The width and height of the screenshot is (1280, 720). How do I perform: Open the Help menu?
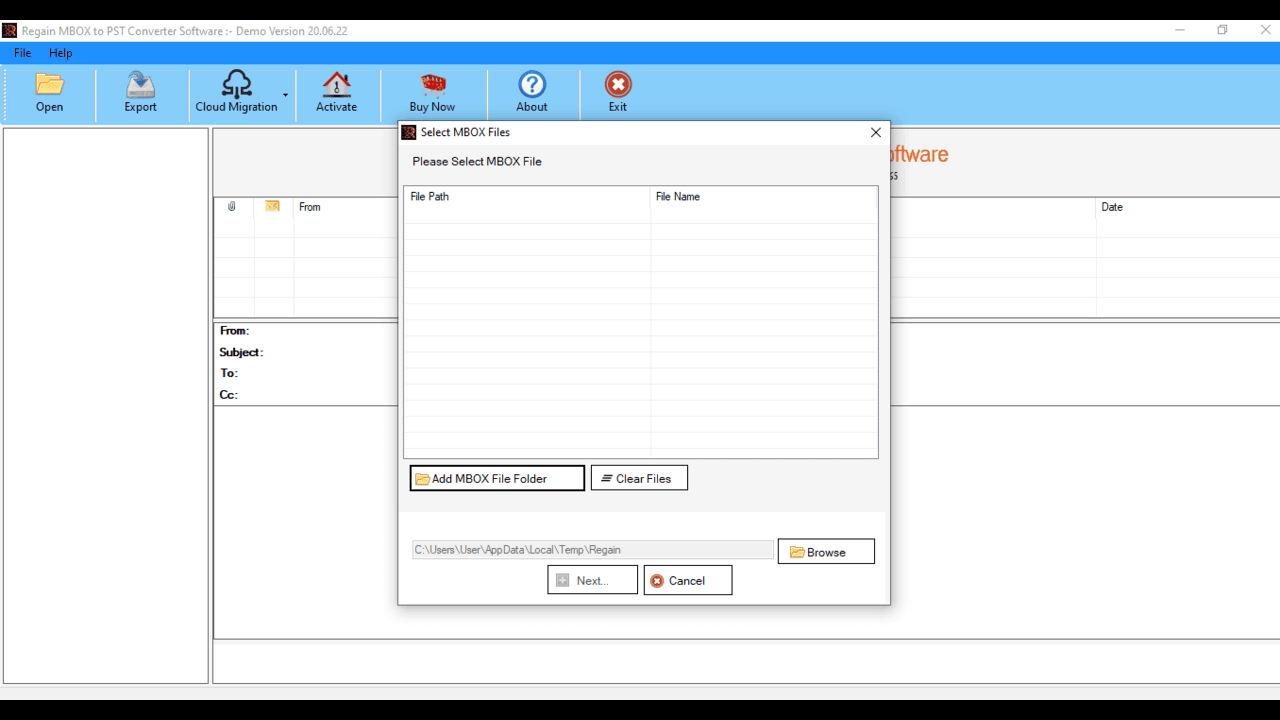coord(60,53)
